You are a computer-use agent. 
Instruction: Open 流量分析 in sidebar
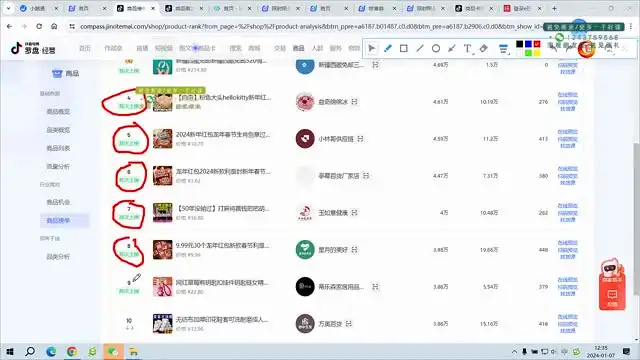point(58,167)
